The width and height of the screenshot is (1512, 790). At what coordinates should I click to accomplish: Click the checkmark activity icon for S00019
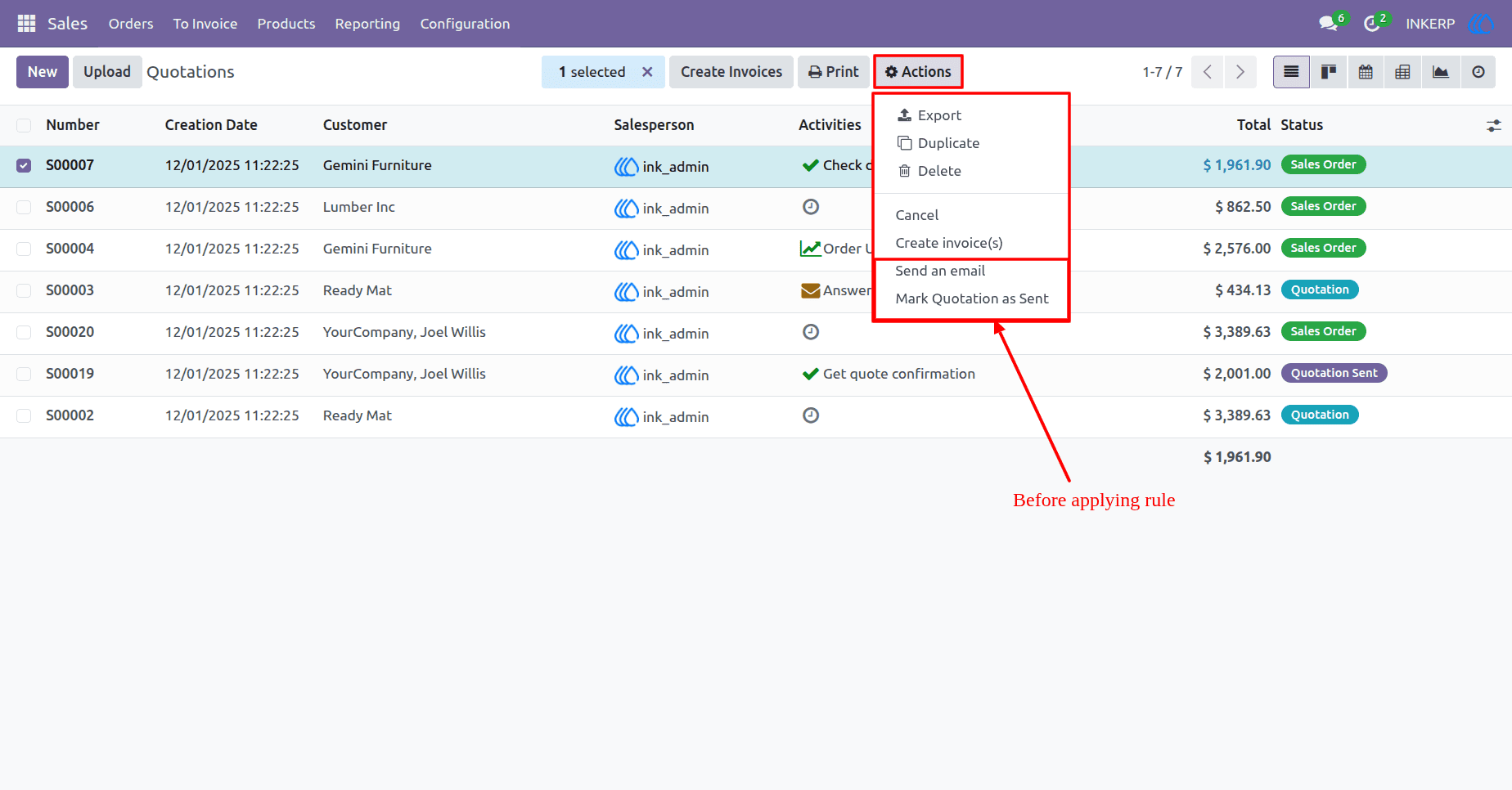[811, 374]
